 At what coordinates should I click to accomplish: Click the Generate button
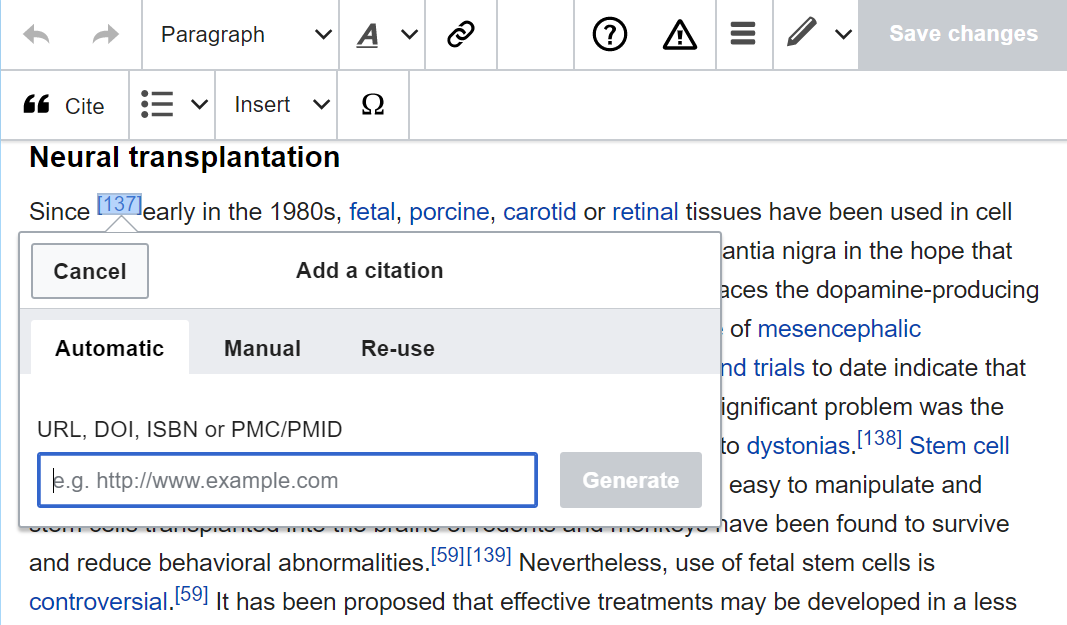coord(631,480)
